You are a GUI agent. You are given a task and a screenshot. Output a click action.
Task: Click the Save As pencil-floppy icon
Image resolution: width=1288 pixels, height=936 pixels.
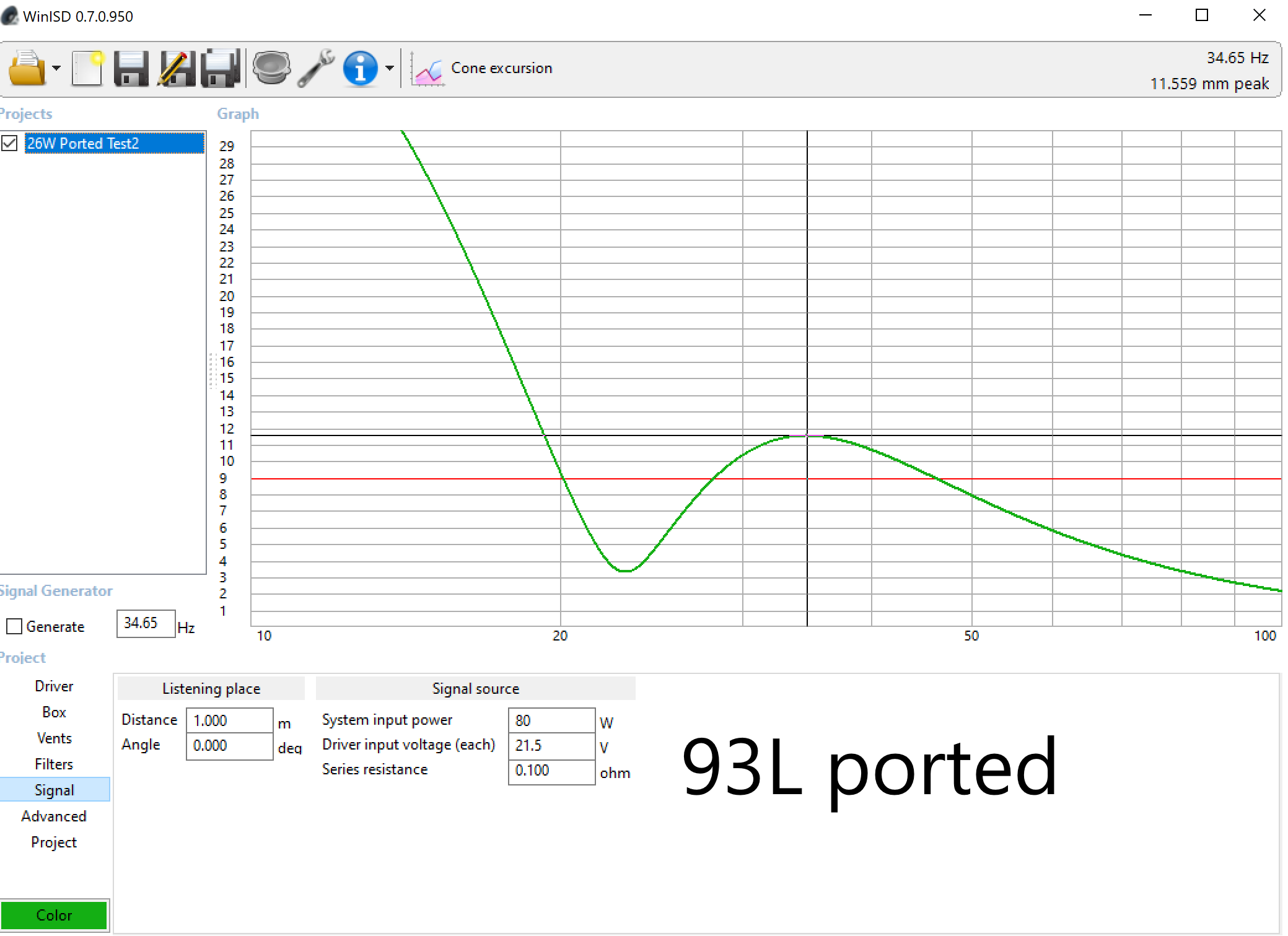[x=176, y=68]
